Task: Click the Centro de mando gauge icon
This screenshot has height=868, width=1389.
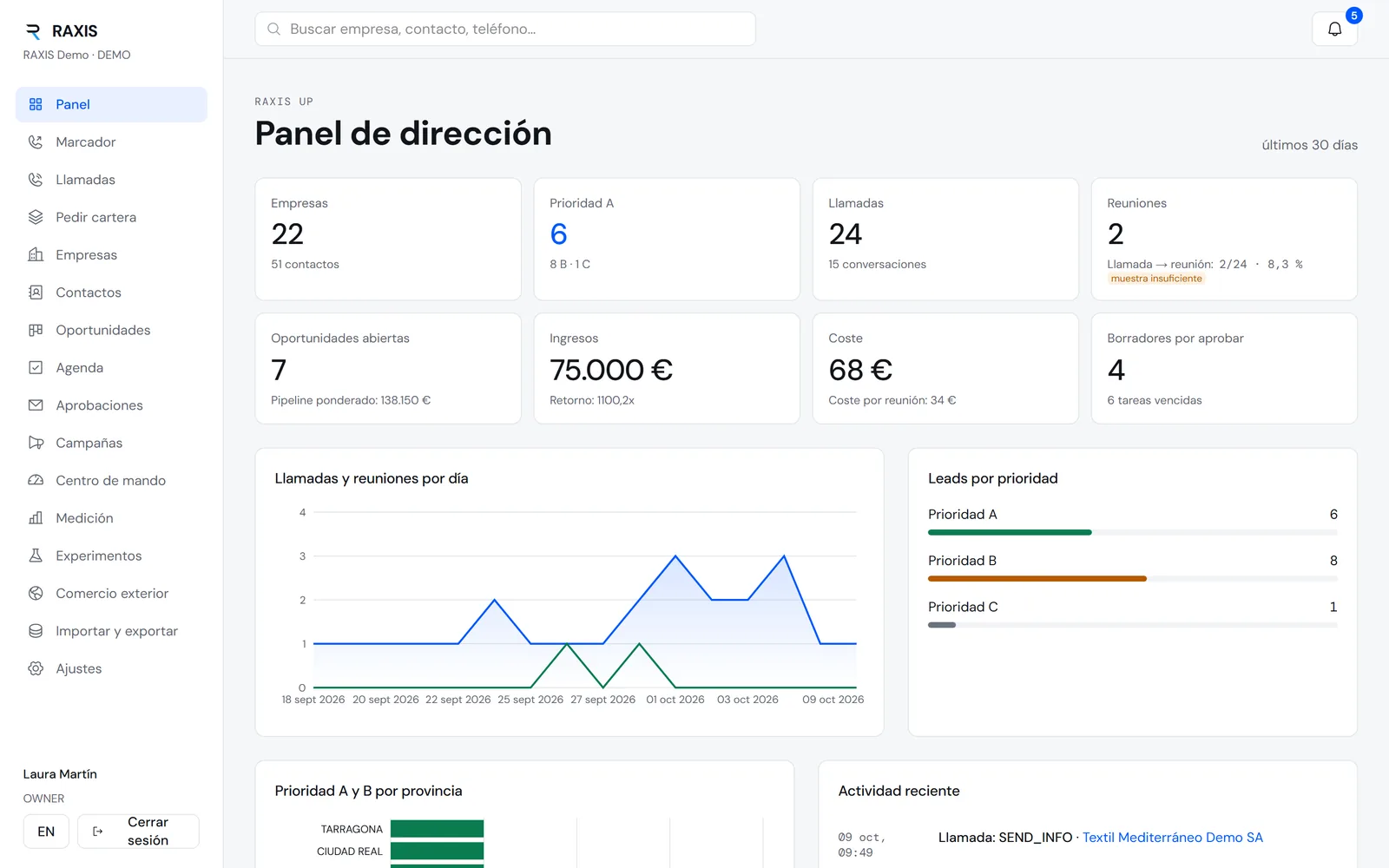Action: pyautogui.click(x=36, y=480)
